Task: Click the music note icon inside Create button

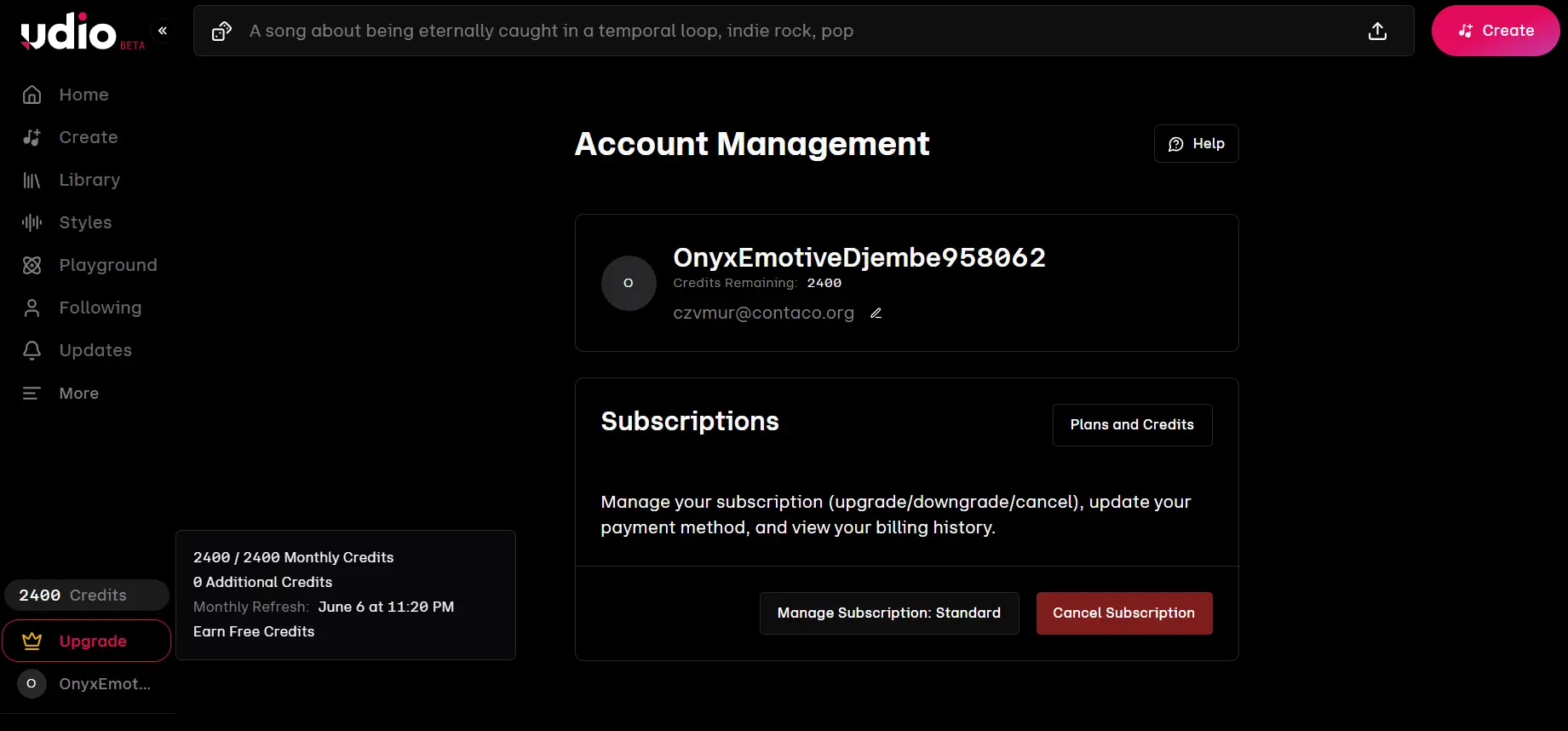Action: (x=1465, y=31)
